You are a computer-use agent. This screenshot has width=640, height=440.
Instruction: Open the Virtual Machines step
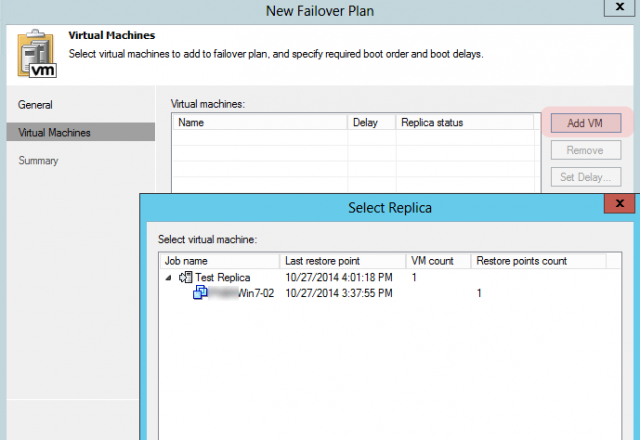point(54,132)
